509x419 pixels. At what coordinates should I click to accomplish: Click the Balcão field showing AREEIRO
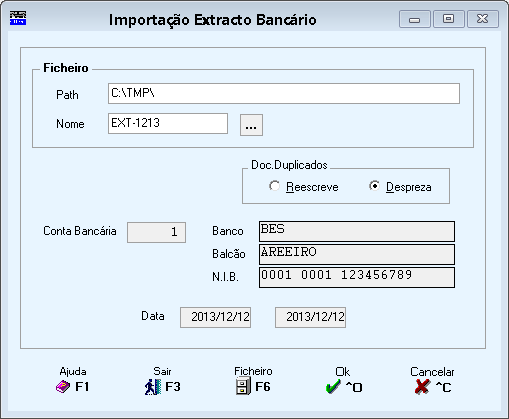(357, 254)
